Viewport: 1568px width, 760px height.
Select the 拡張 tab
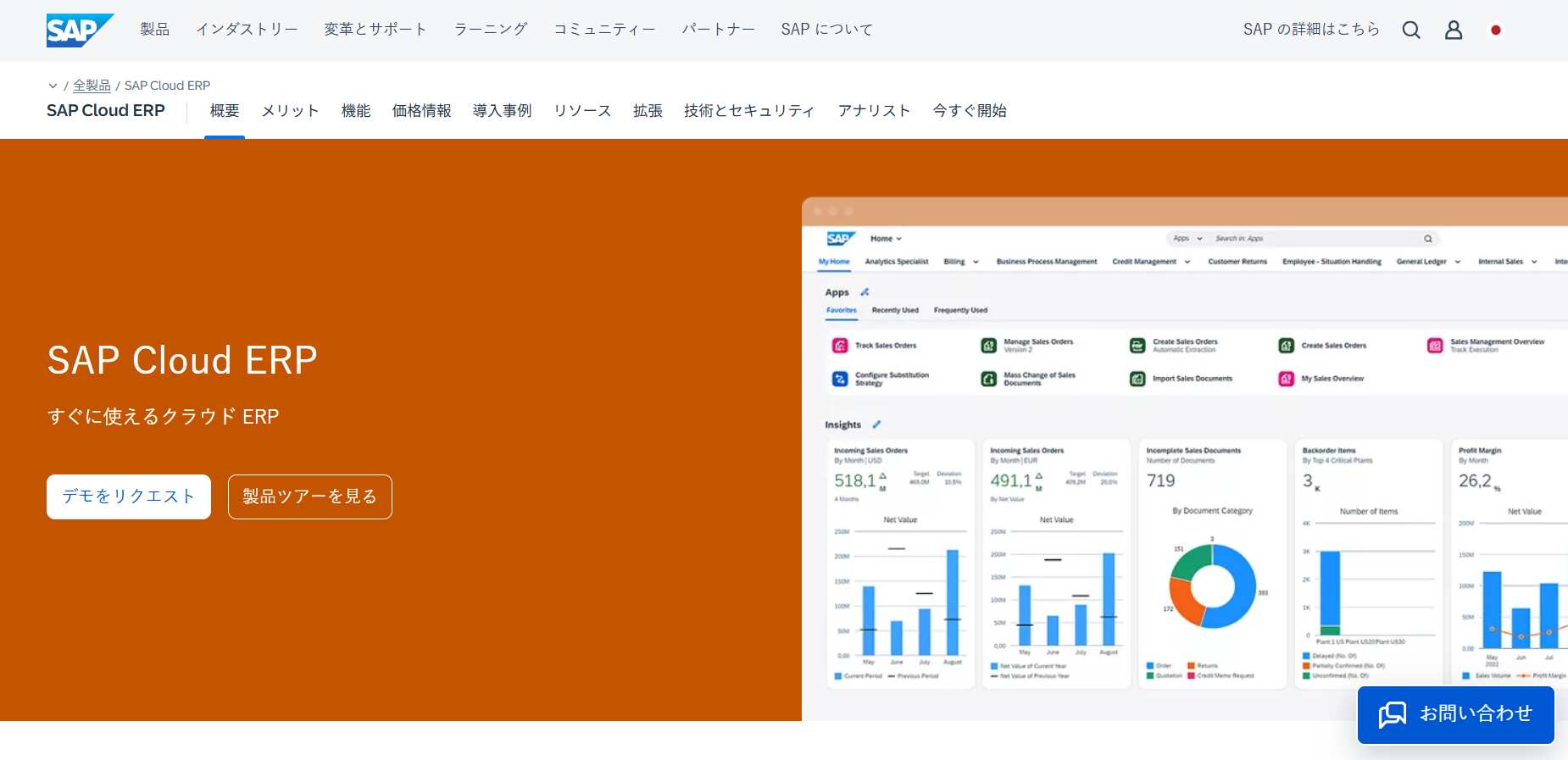pyautogui.click(x=648, y=111)
